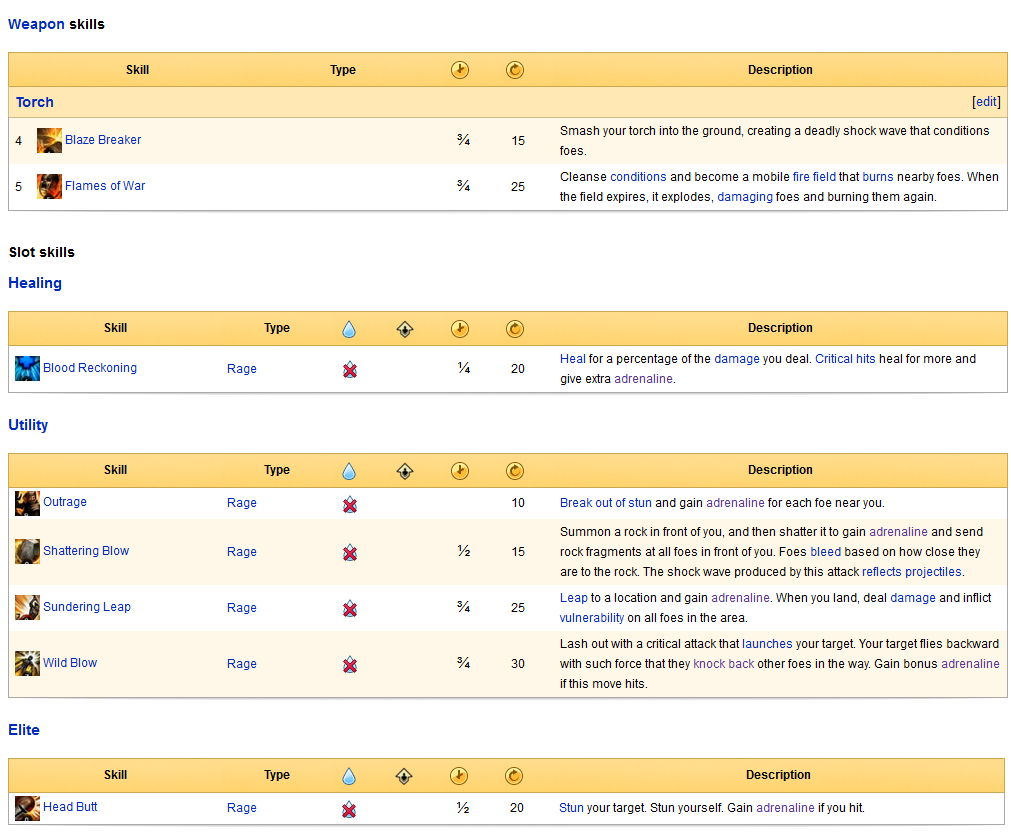Follow the Weapon link in section title

[36, 24]
